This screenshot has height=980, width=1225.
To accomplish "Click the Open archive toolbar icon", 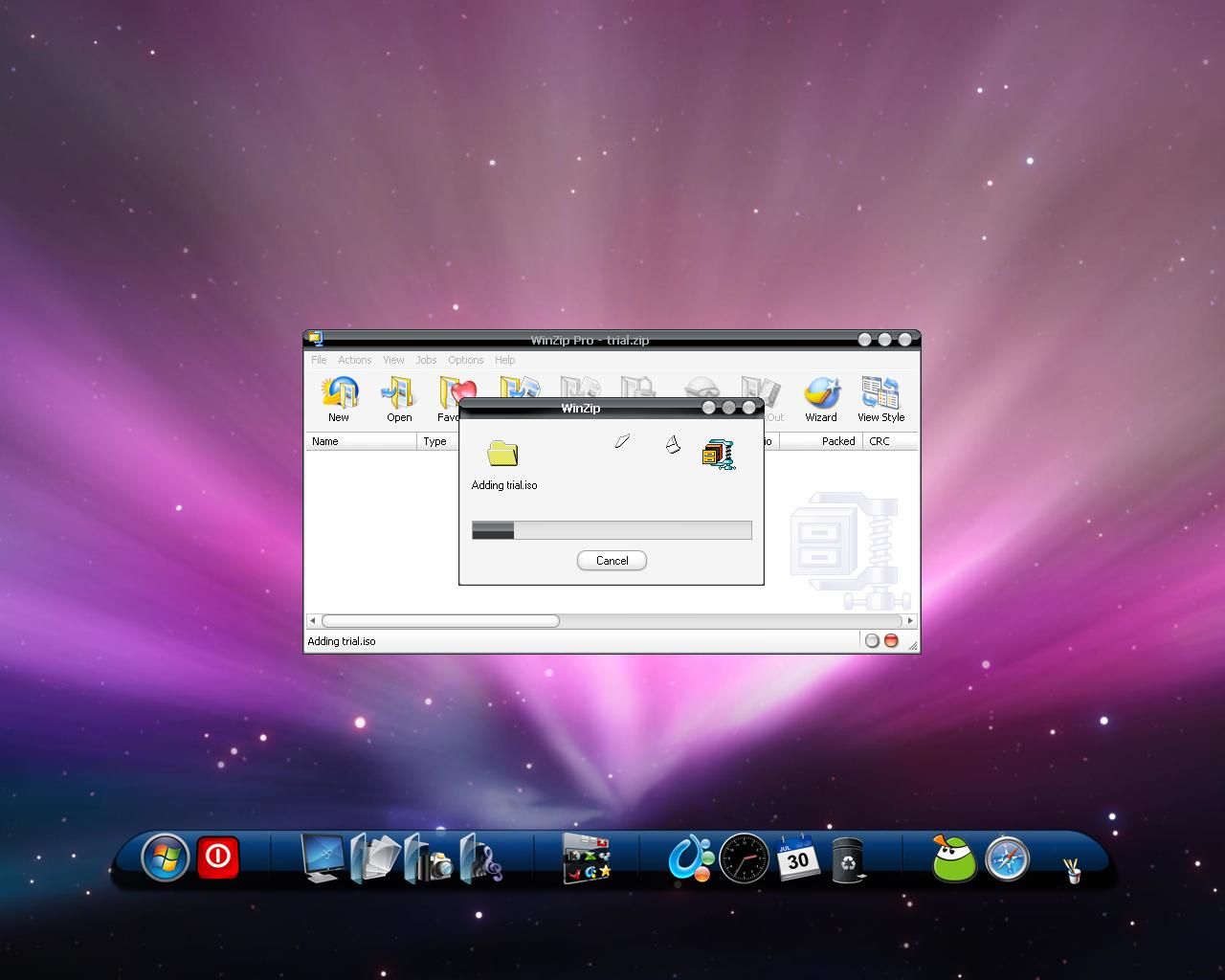I will click(399, 399).
